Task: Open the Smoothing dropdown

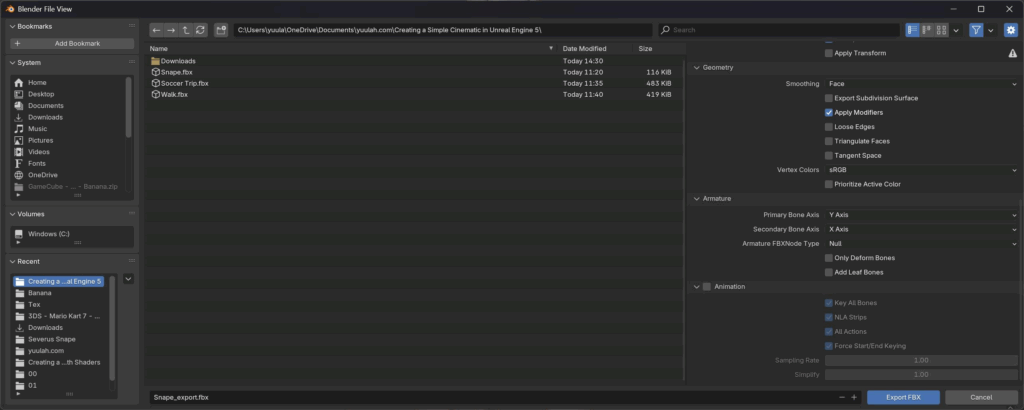Action: point(920,84)
